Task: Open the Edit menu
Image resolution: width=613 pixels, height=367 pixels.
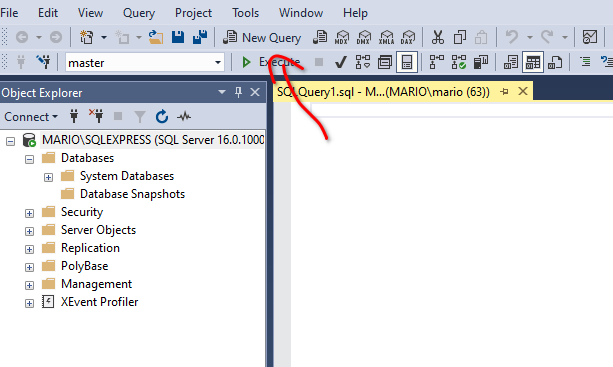Action: (48, 13)
